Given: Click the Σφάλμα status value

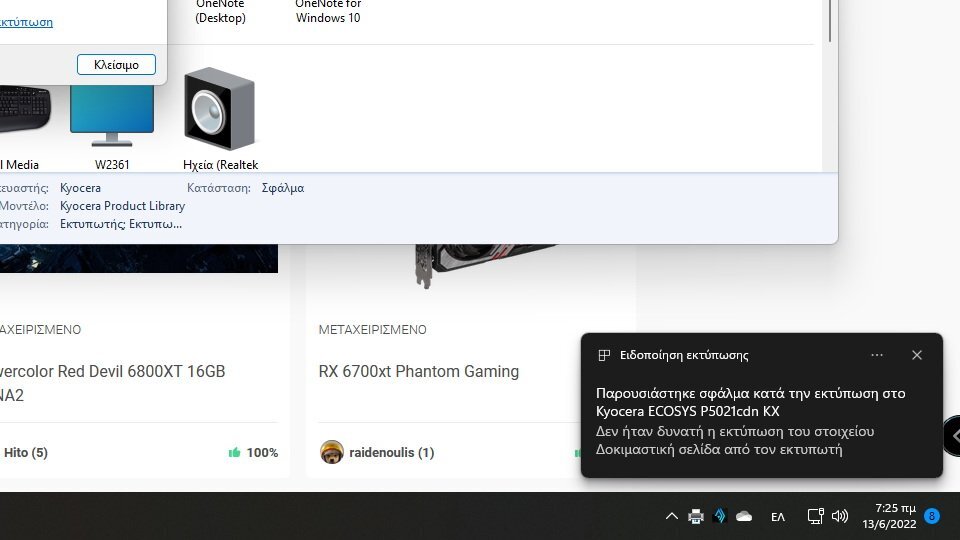Looking at the screenshot, I should pyautogui.click(x=283, y=188).
